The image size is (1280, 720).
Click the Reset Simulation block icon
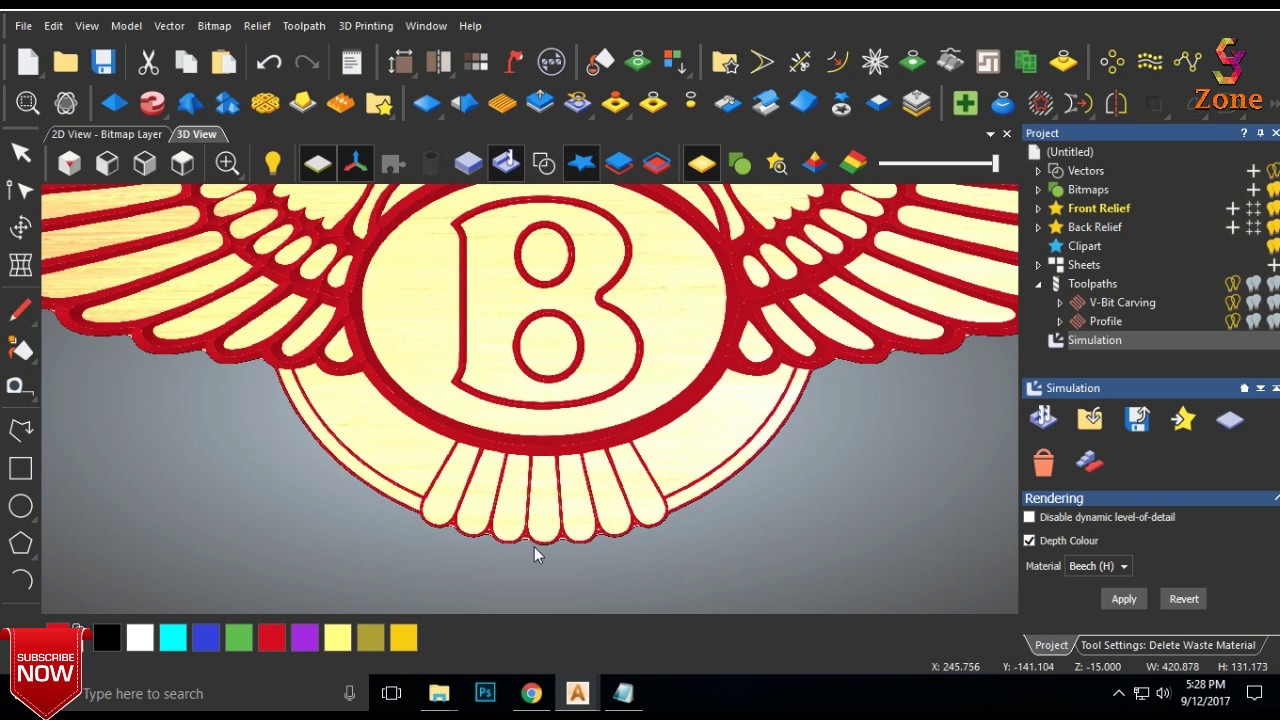[1230, 420]
